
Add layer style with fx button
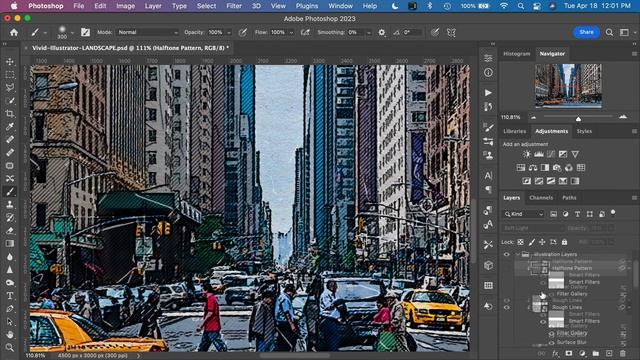click(555, 353)
